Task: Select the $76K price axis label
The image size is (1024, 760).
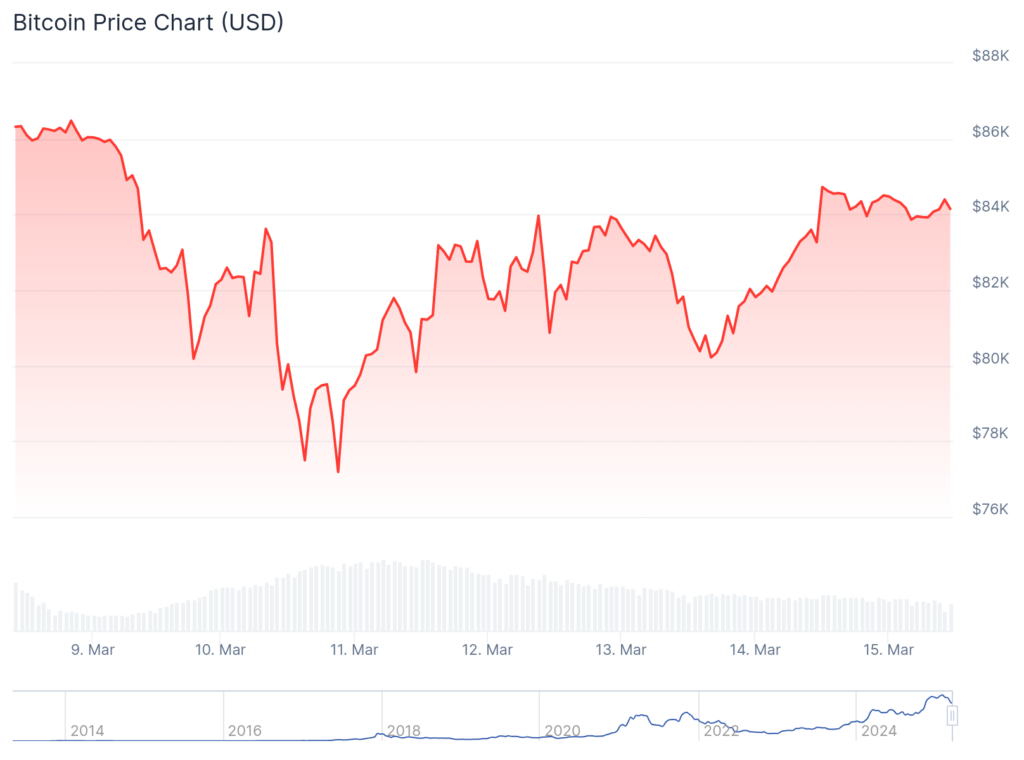Action: click(x=990, y=509)
